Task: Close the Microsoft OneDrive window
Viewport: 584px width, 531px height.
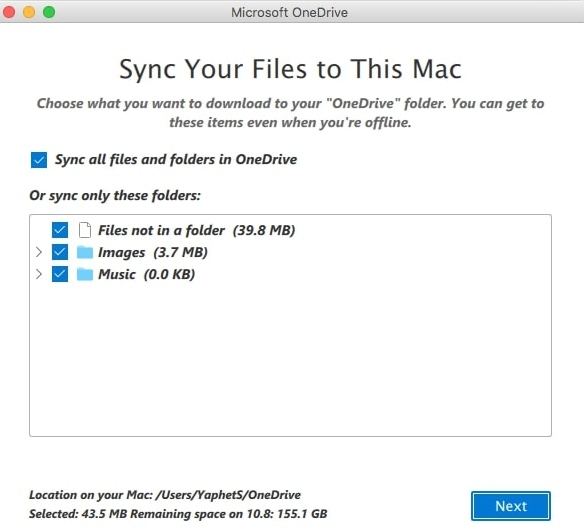Action: pyautogui.click(x=9, y=12)
